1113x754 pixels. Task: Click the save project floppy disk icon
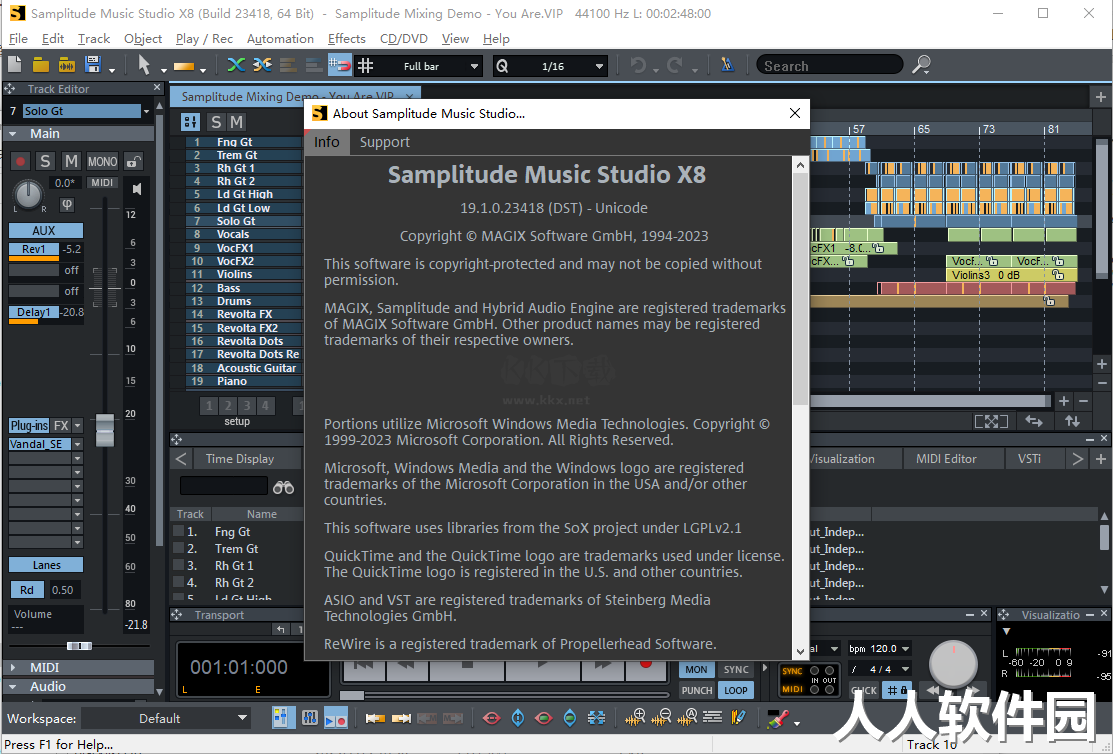click(93, 65)
